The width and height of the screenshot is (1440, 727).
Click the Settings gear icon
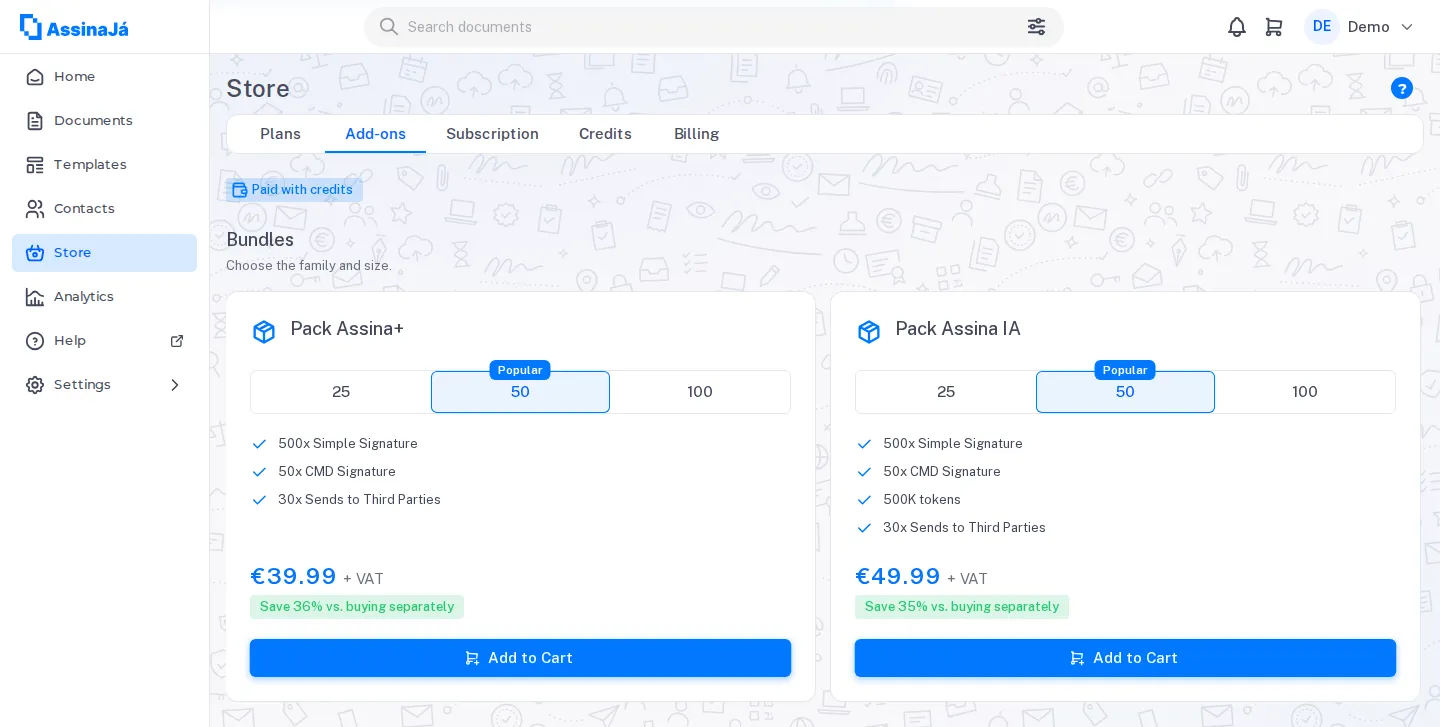[35, 385]
